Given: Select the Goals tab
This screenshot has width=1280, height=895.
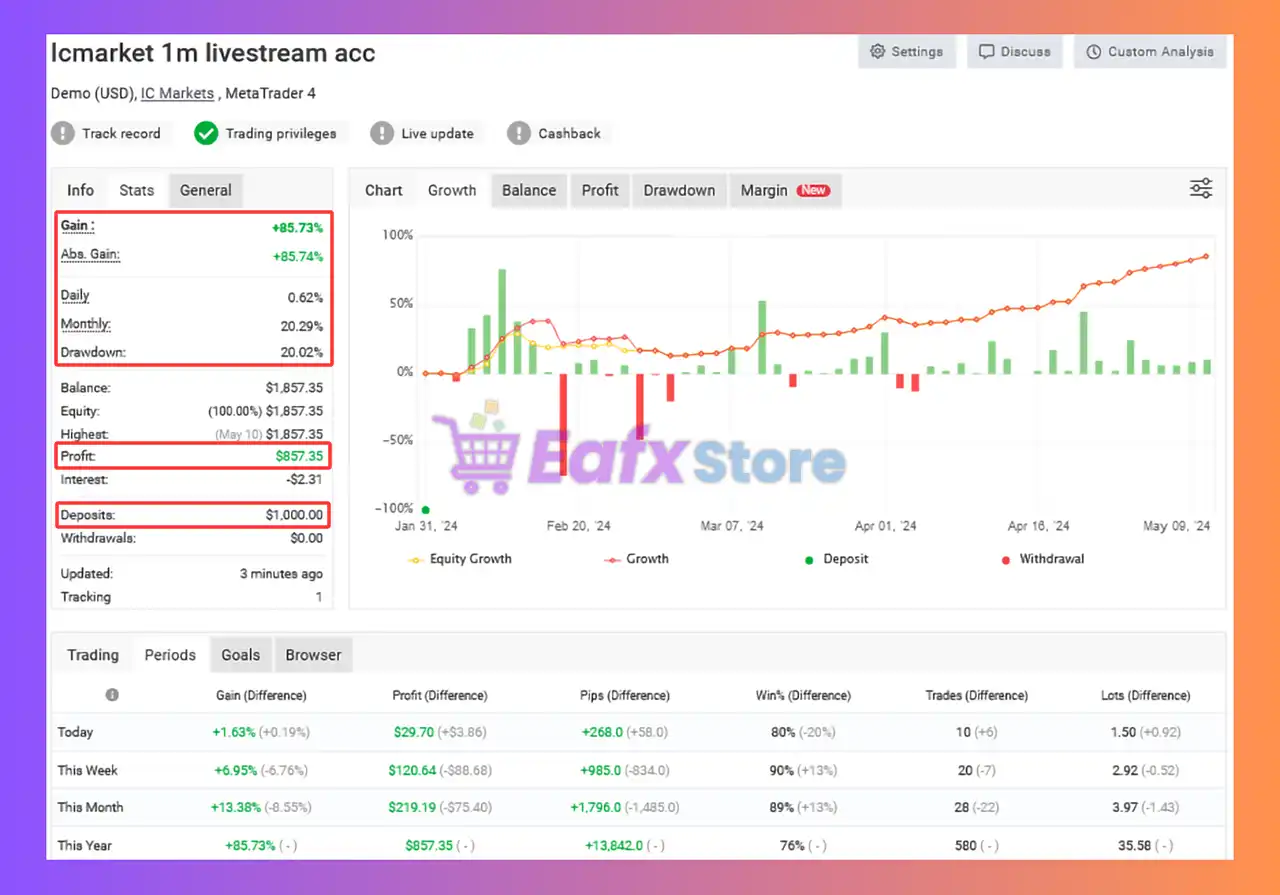Looking at the screenshot, I should coord(241,655).
